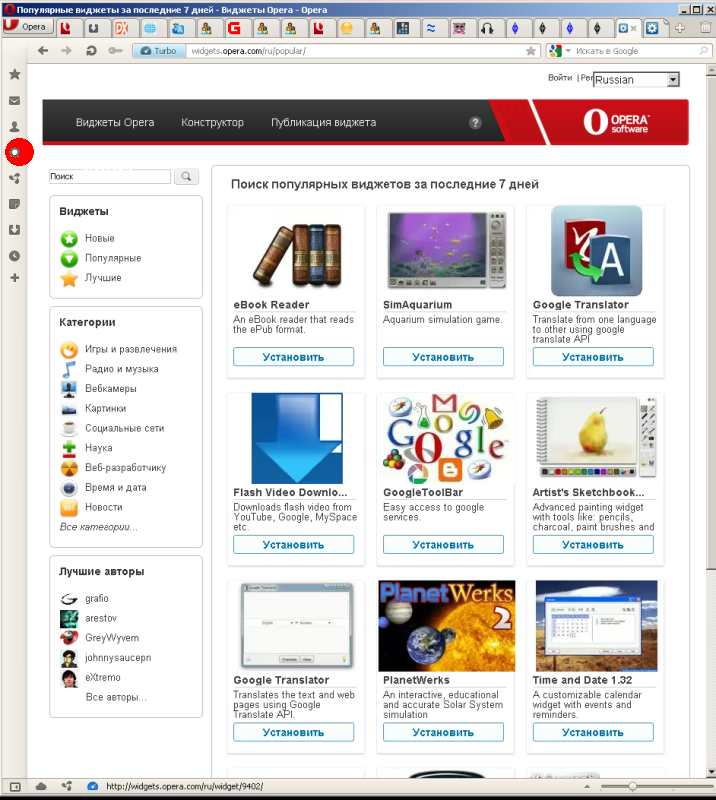Go back with the Back arrow

click(43, 51)
